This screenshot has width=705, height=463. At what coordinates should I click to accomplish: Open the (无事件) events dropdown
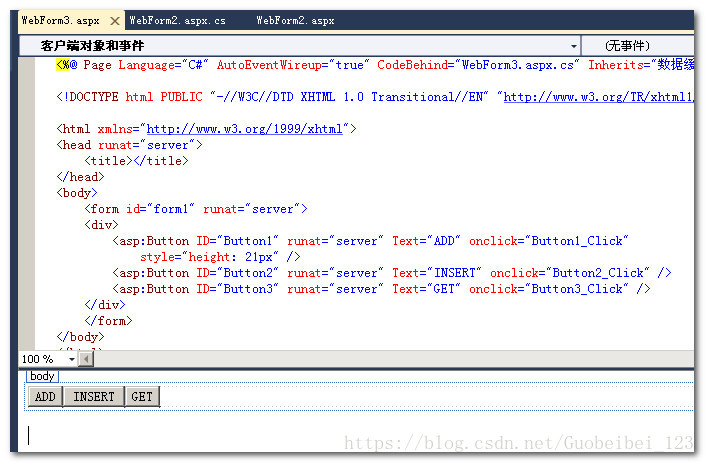pos(638,45)
